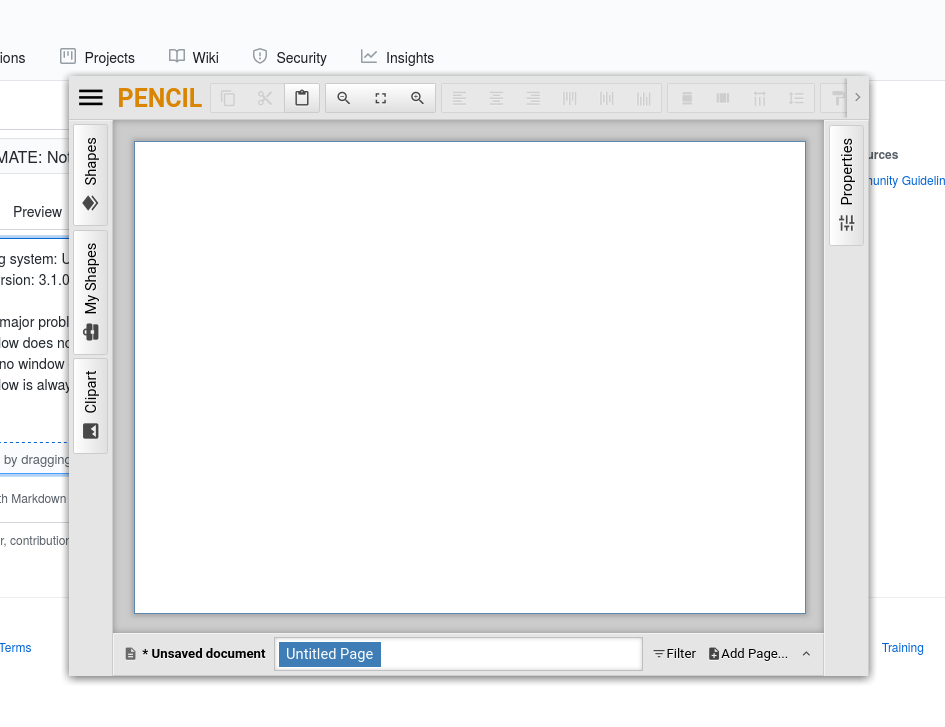Viewport: 945px width, 727px height.
Task: Open the Wiki tab in the browser page
Action: [x=193, y=57]
